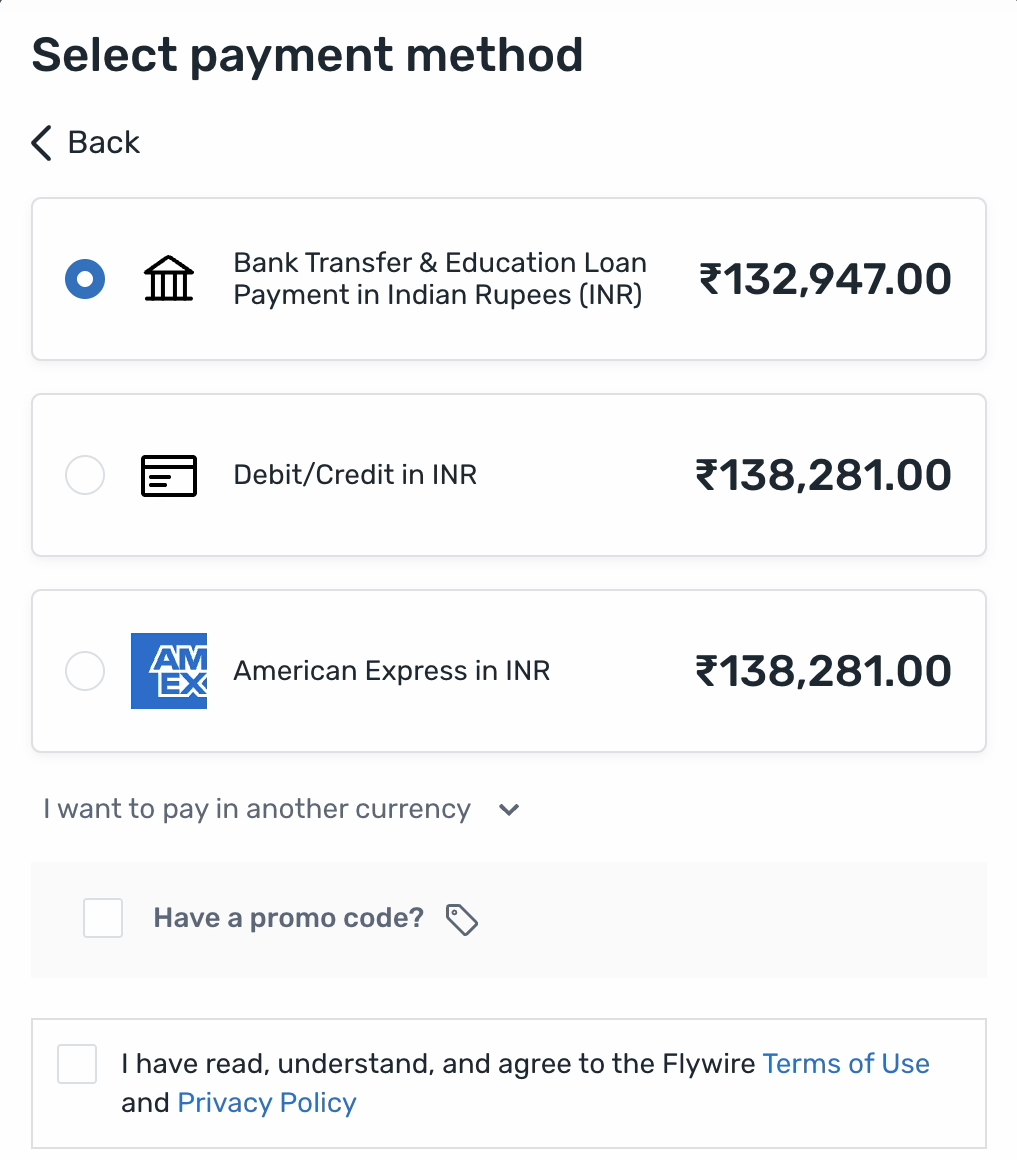
Task: Open the Terms of Use link
Action: (846, 1064)
